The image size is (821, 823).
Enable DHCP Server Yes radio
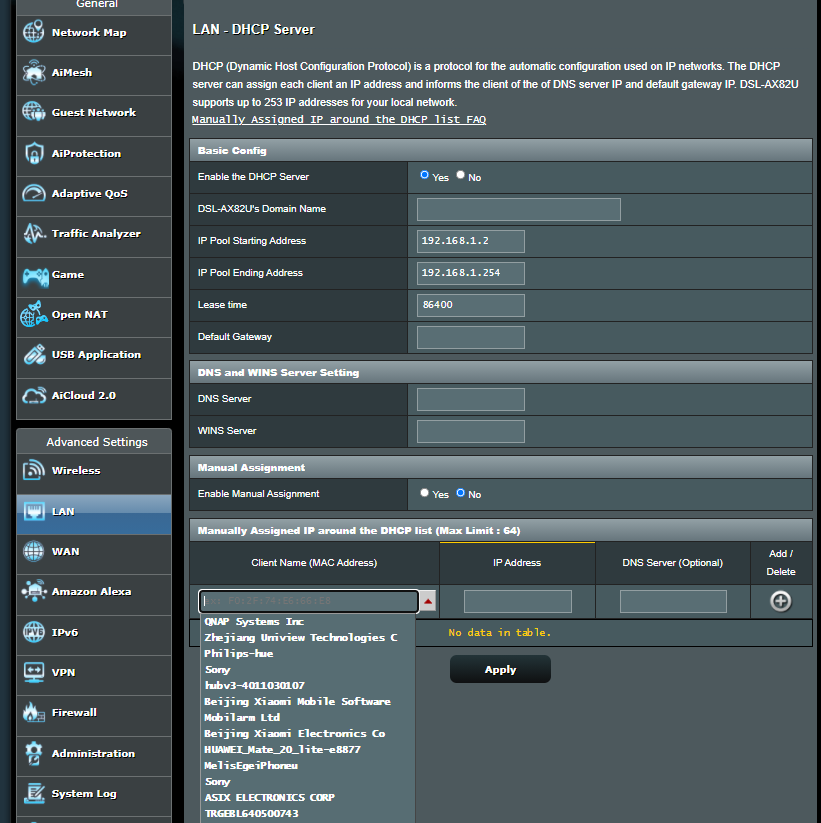425,175
